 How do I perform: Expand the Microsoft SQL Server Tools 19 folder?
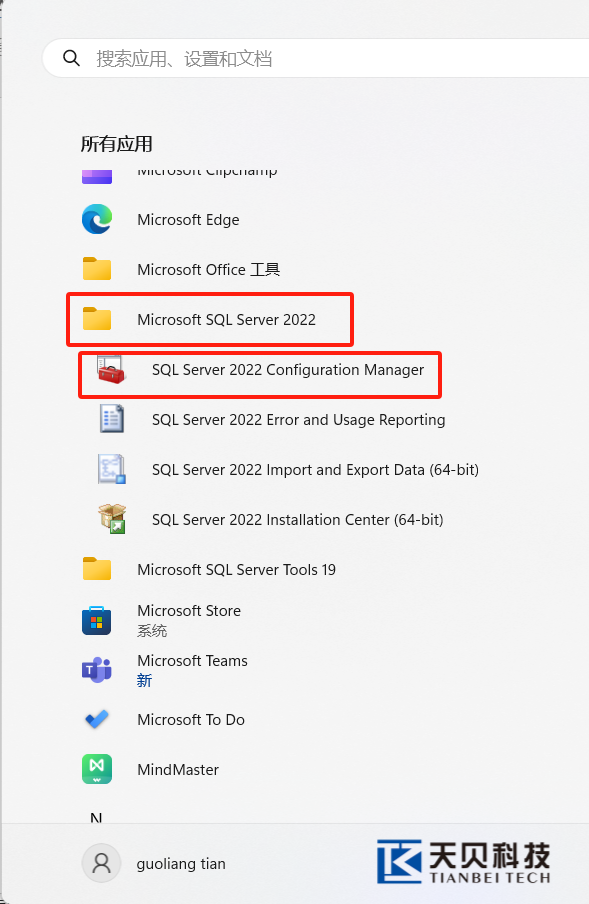tap(209, 570)
